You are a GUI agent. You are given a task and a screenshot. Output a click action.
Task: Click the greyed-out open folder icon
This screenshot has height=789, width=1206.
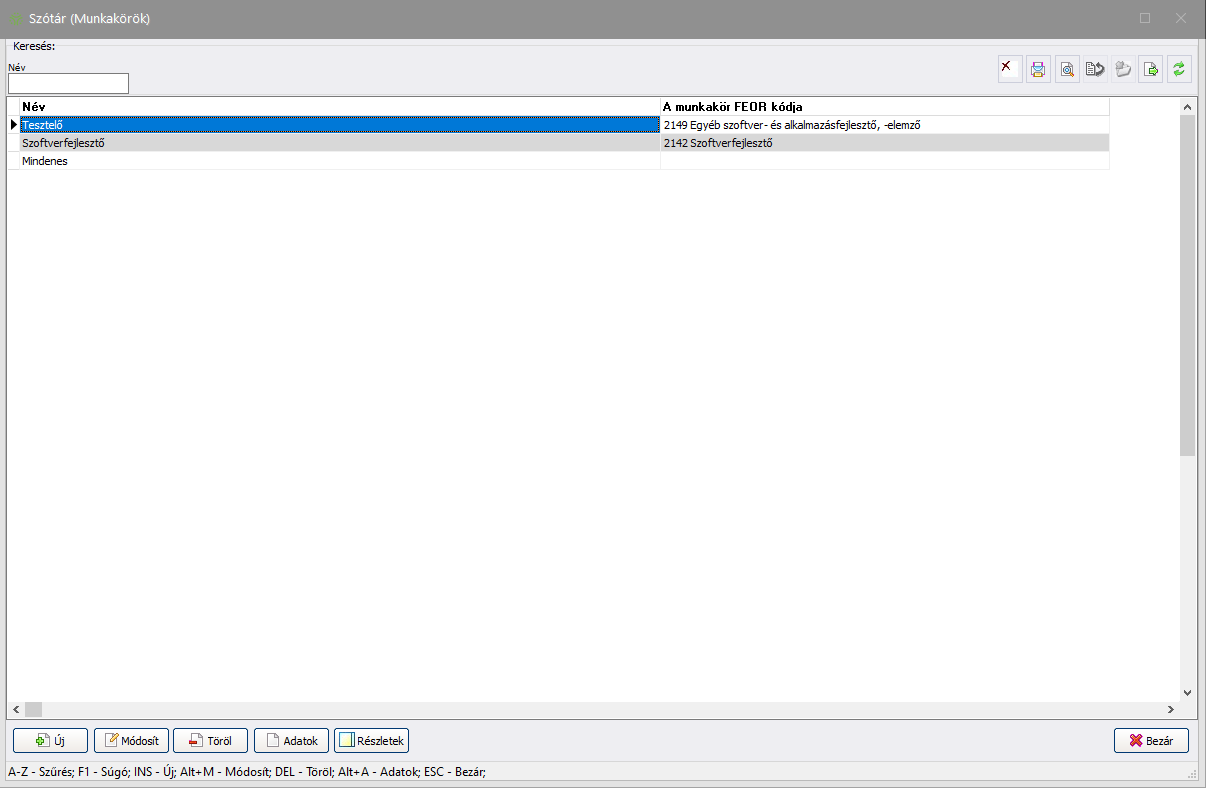coord(1123,69)
